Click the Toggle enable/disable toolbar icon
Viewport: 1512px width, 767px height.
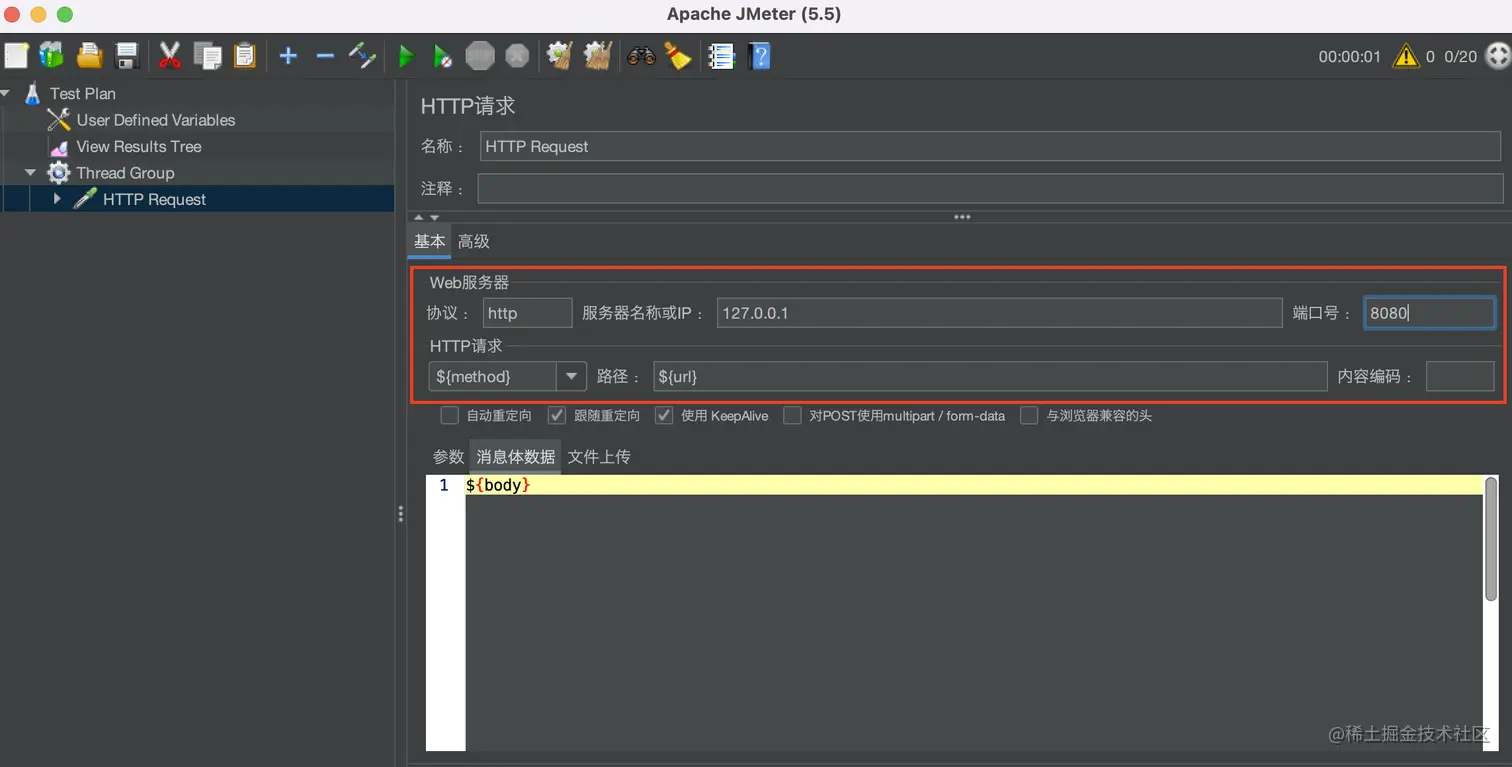click(x=362, y=56)
